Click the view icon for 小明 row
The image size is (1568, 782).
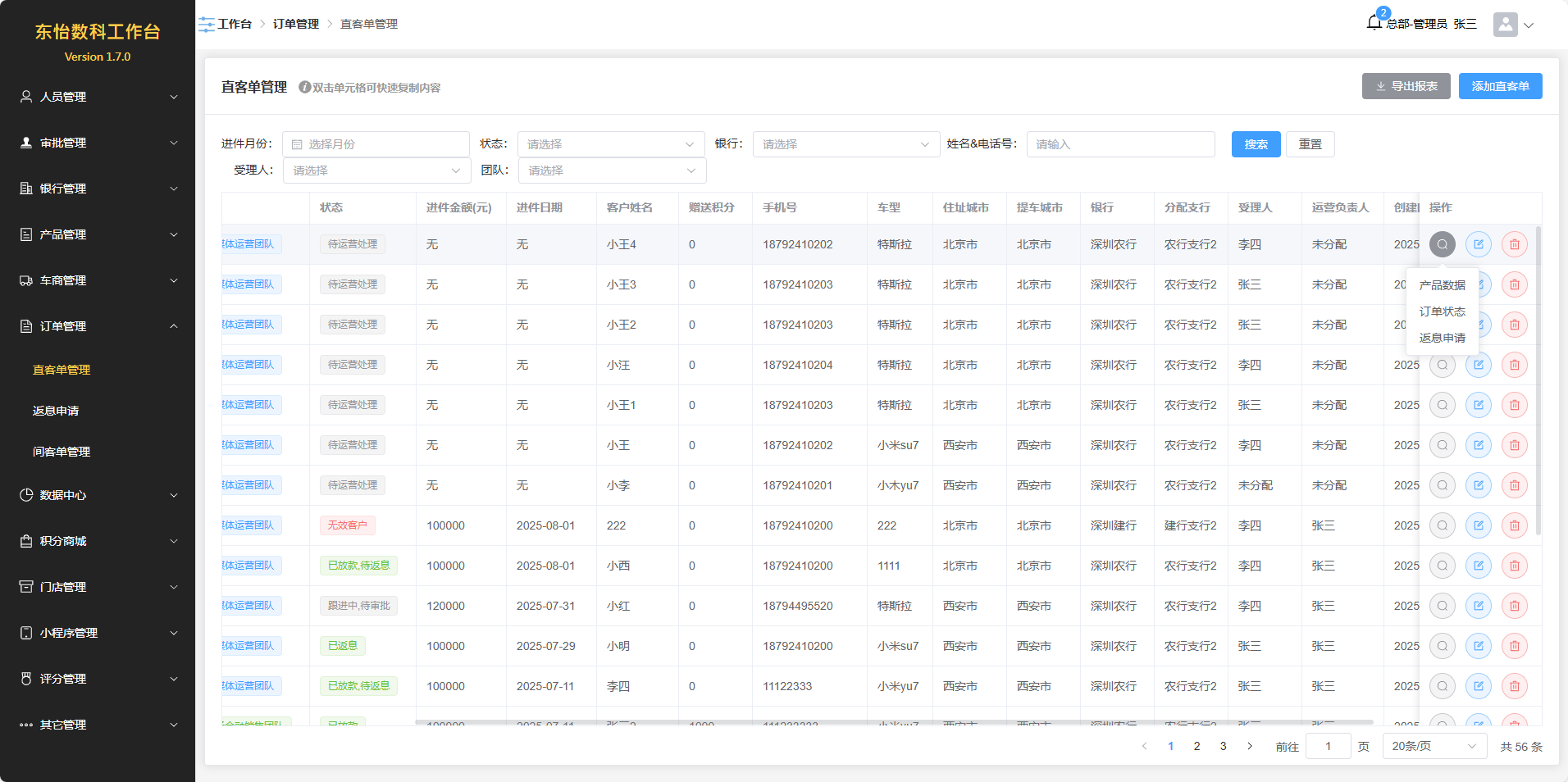click(1442, 646)
